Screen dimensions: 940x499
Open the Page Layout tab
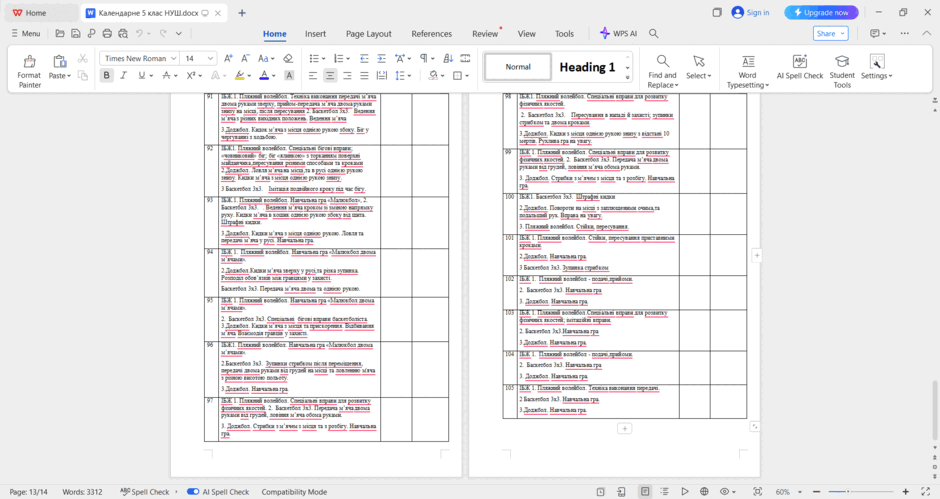(369, 34)
